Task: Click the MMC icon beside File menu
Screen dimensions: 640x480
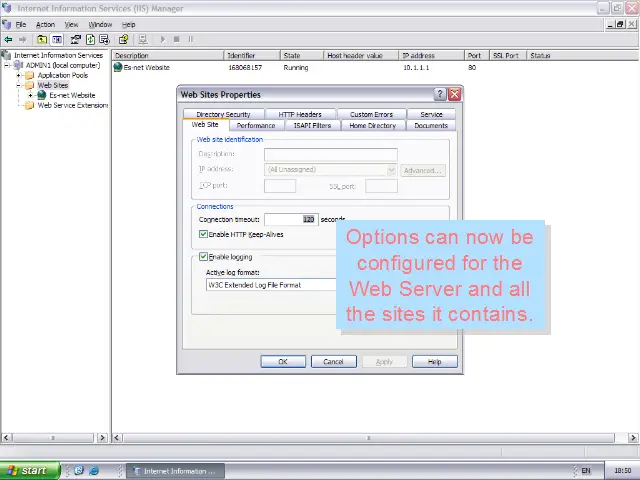Action: pyautogui.click(x=7, y=24)
